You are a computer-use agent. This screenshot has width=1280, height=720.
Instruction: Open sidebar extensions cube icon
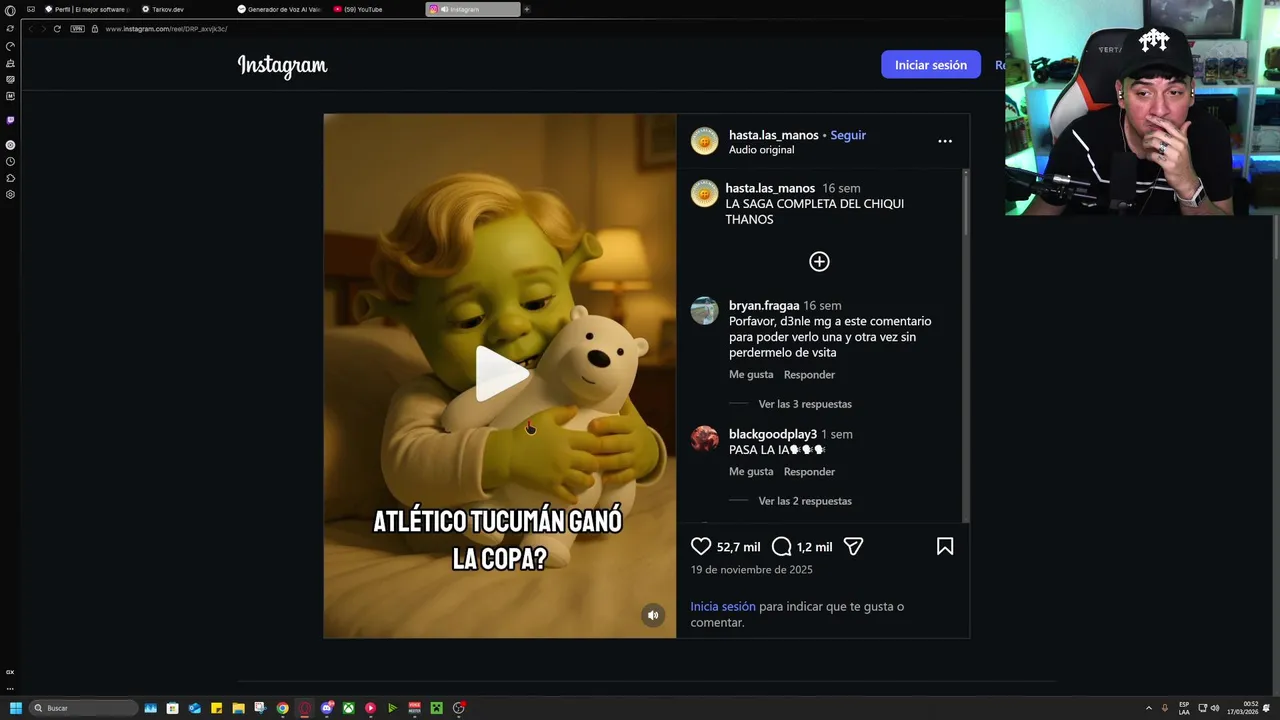tap(10, 178)
